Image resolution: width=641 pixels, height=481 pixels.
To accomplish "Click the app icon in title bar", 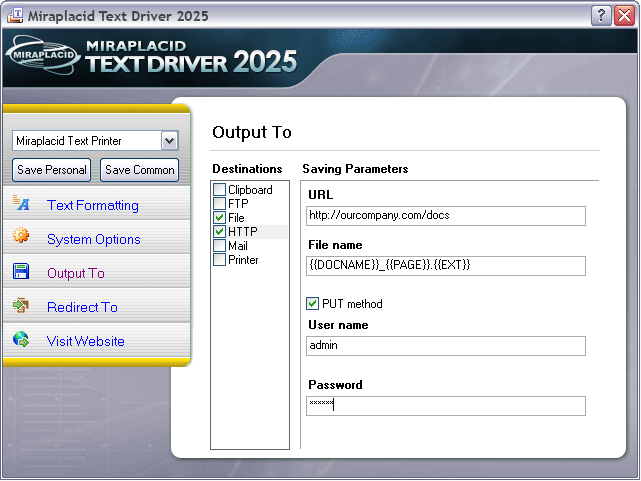I will (x=15, y=16).
